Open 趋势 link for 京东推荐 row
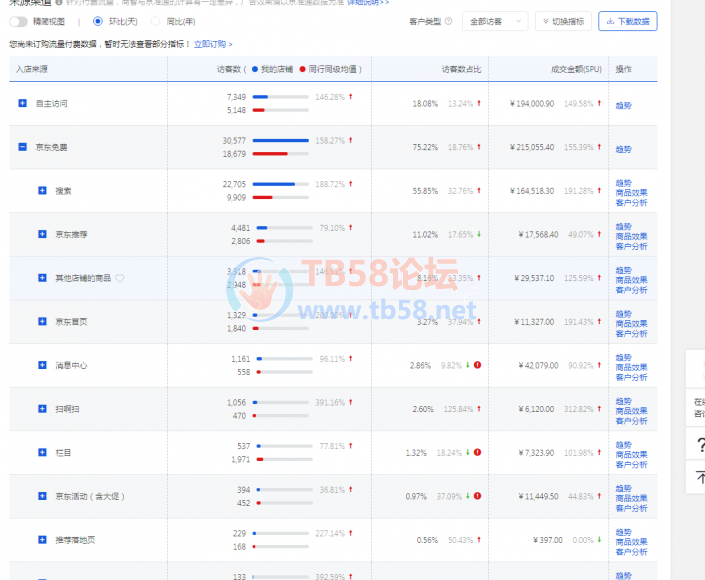The height and width of the screenshot is (580, 705). pyautogui.click(x=623, y=227)
